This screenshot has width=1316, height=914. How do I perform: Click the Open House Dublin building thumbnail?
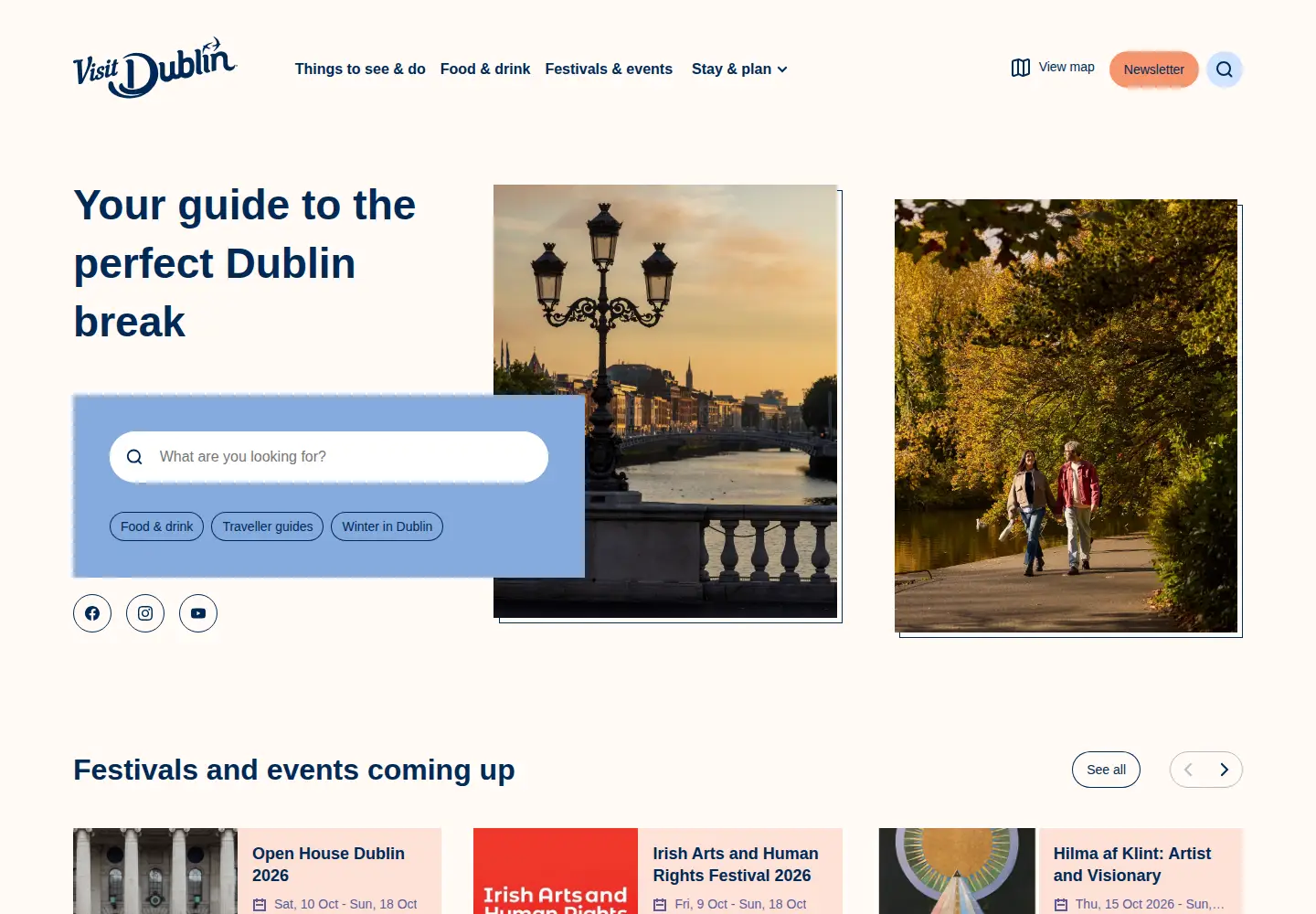click(x=155, y=871)
